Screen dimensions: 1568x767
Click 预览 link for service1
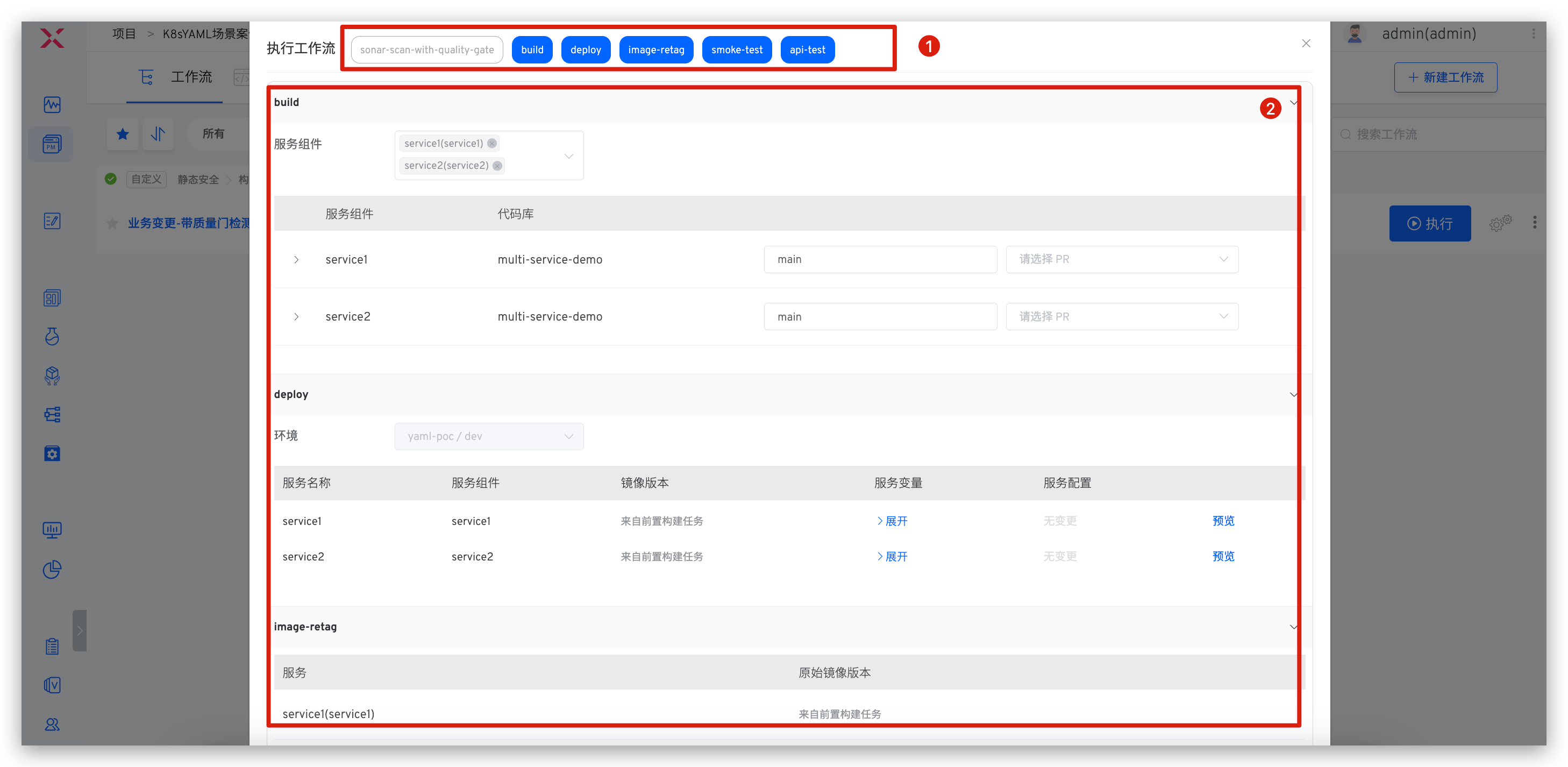coord(1223,521)
